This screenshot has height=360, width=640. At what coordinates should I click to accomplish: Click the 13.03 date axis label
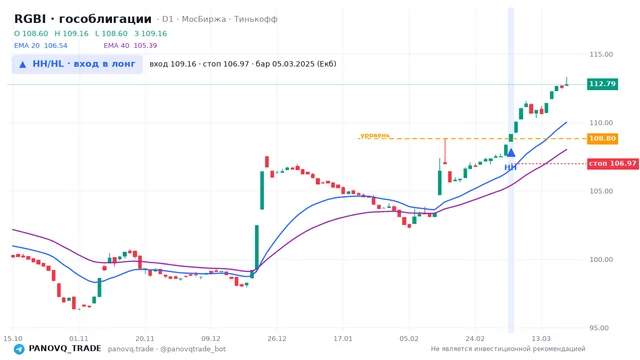point(541,338)
